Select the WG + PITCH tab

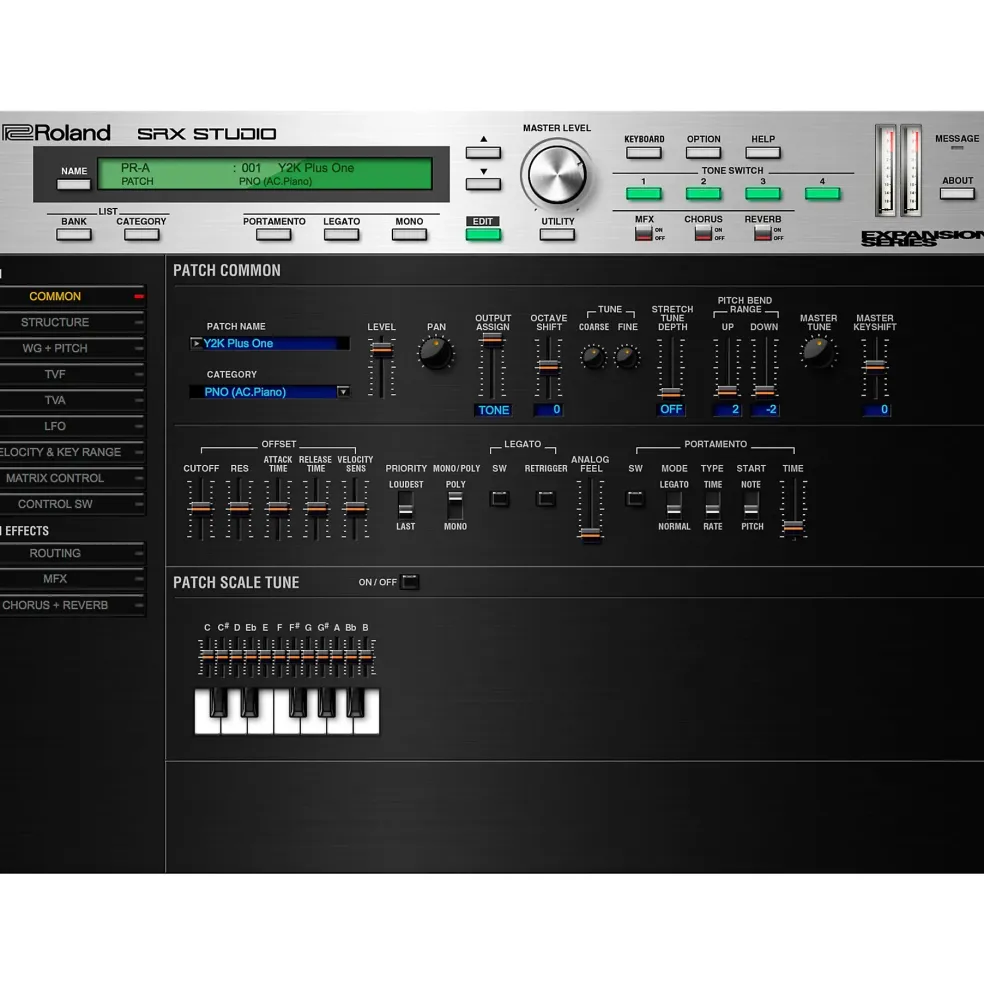(x=72, y=348)
